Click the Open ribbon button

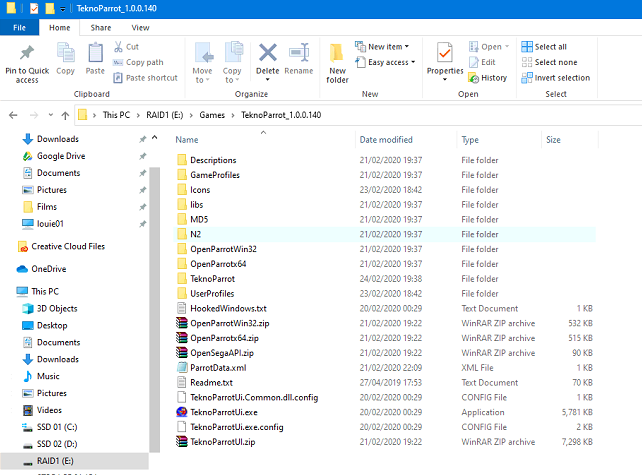coord(489,47)
